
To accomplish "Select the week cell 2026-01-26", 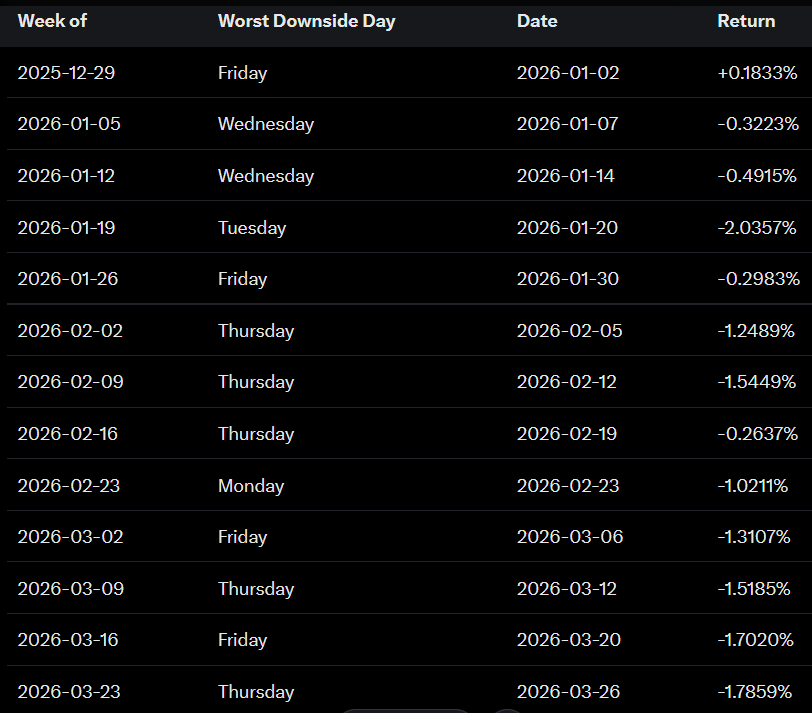I will [x=68, y=279].
